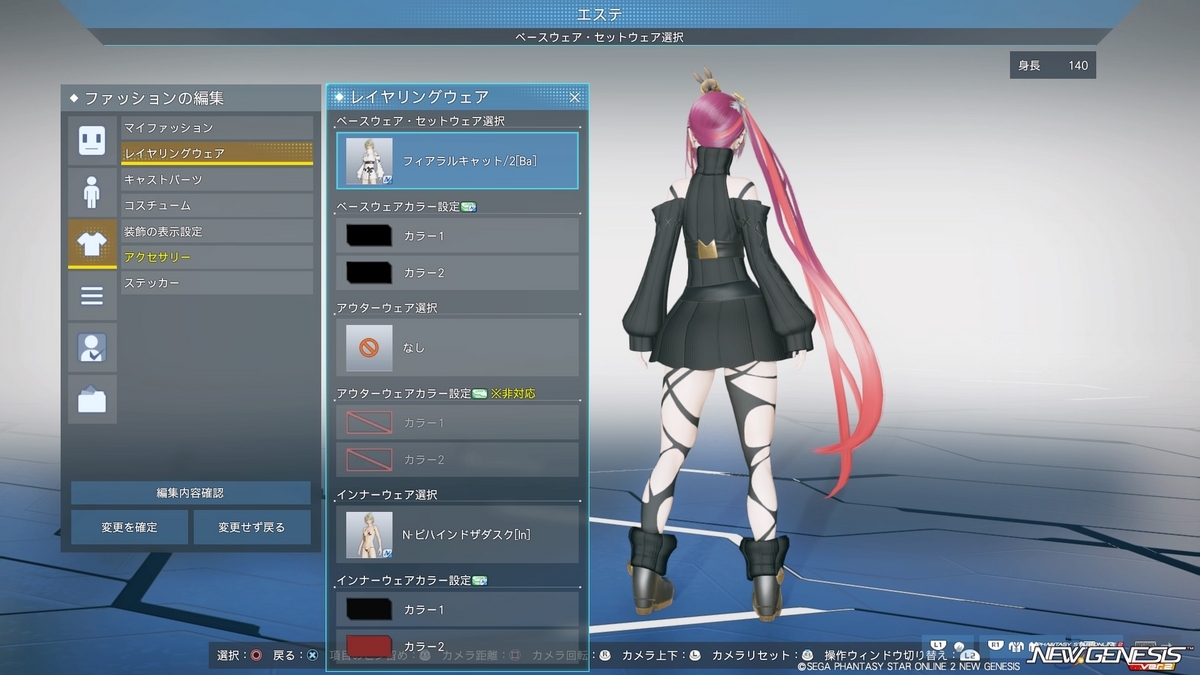Click the アウターウェア選択 section label

(387, 308)
